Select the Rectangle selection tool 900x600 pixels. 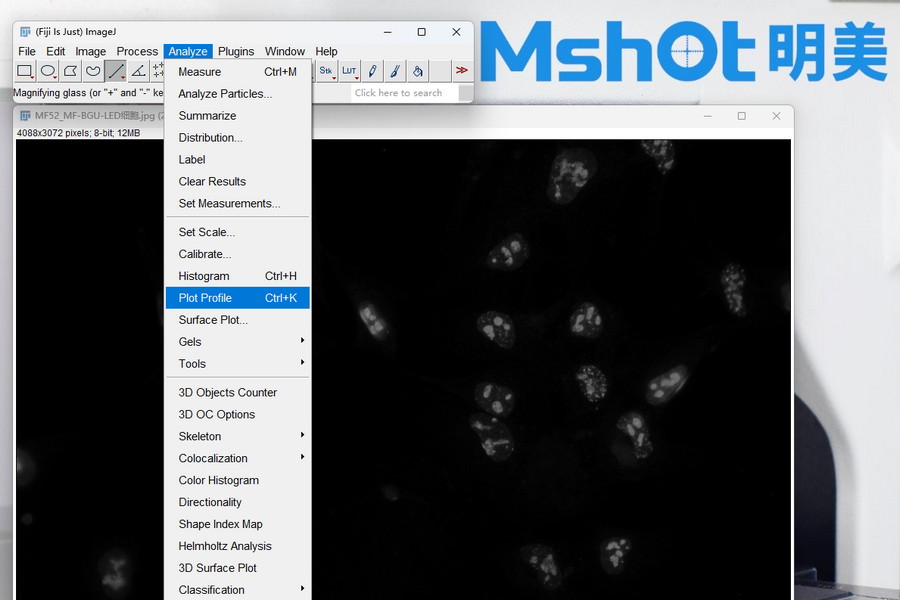(x=25, y=71)
